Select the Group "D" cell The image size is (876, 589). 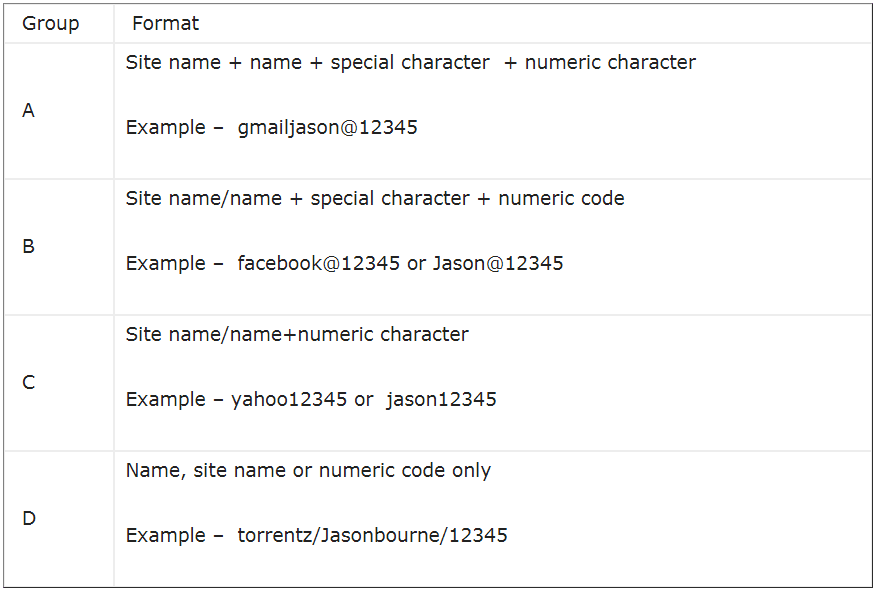(28, 519)
